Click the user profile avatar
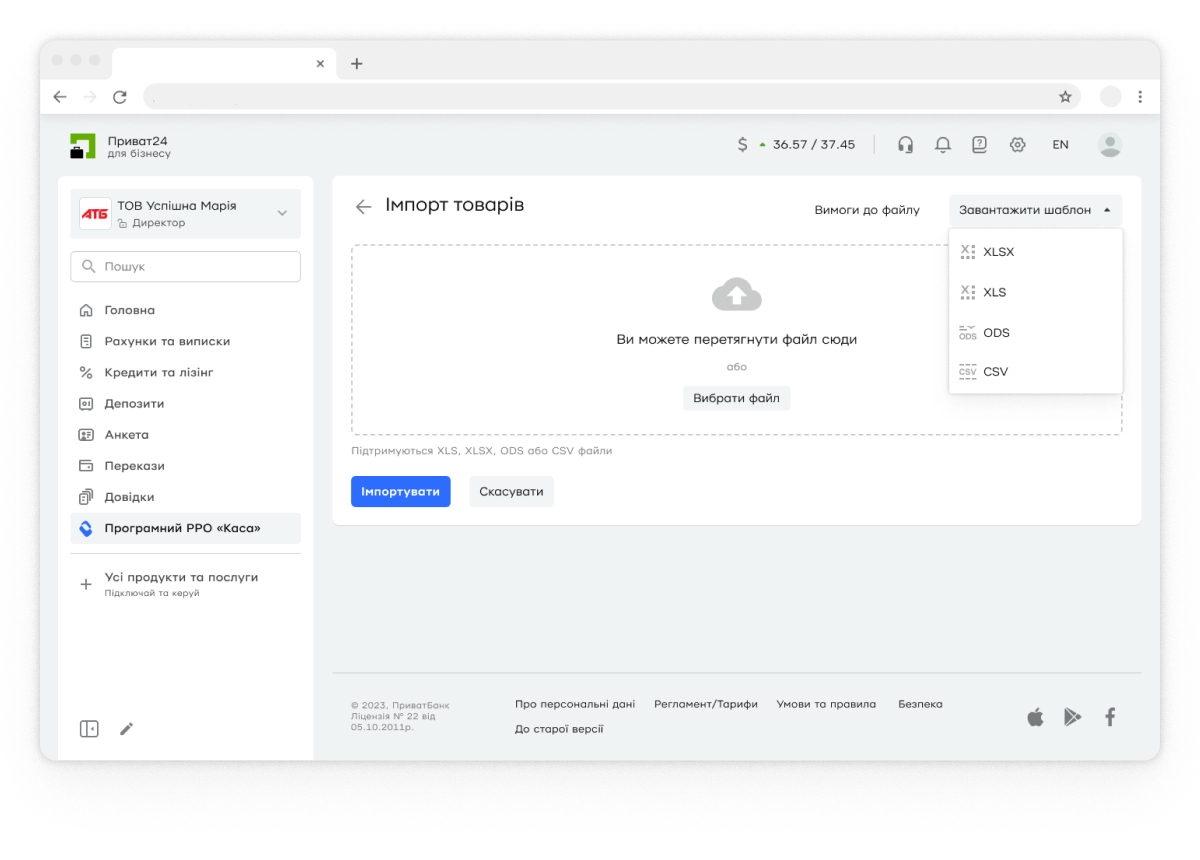 1109,145
